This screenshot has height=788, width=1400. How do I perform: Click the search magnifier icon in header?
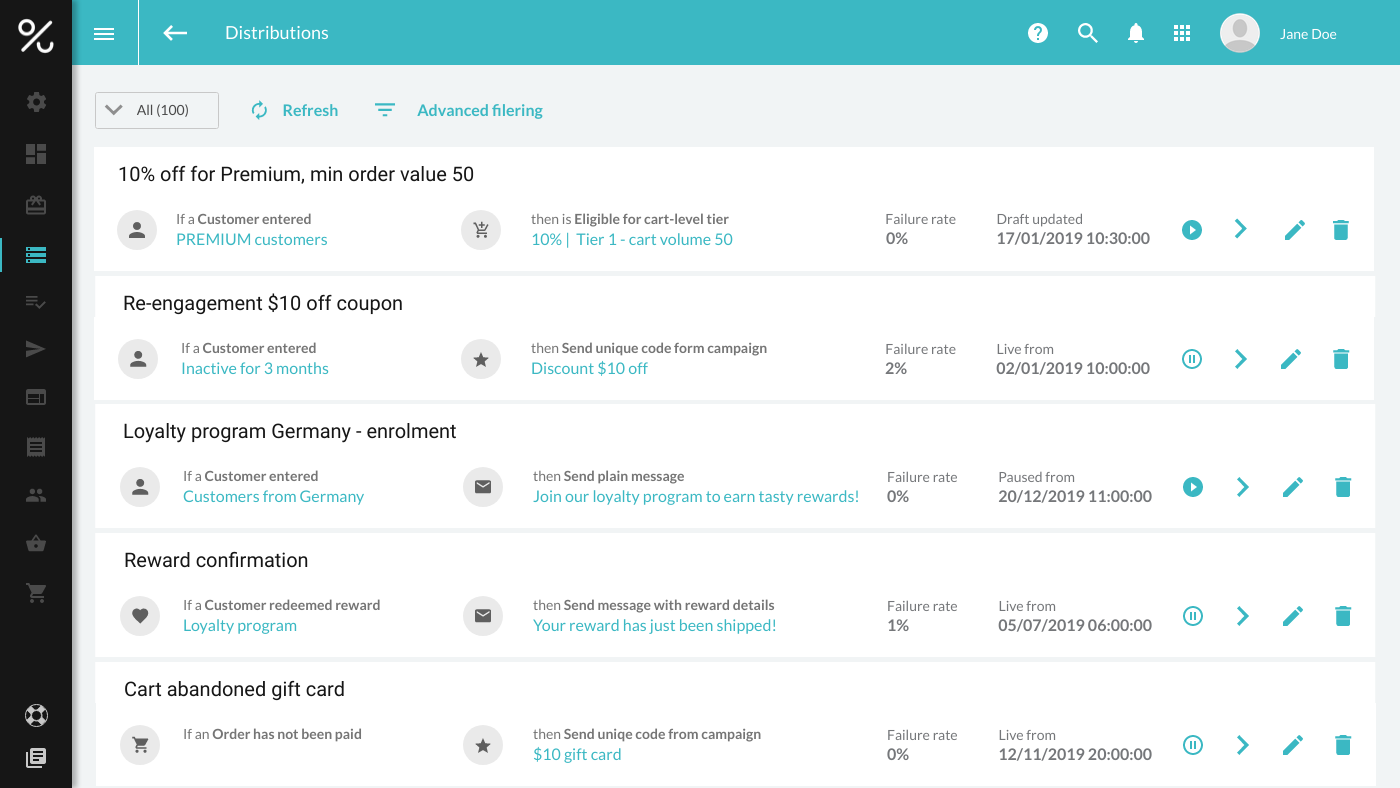1088,33
